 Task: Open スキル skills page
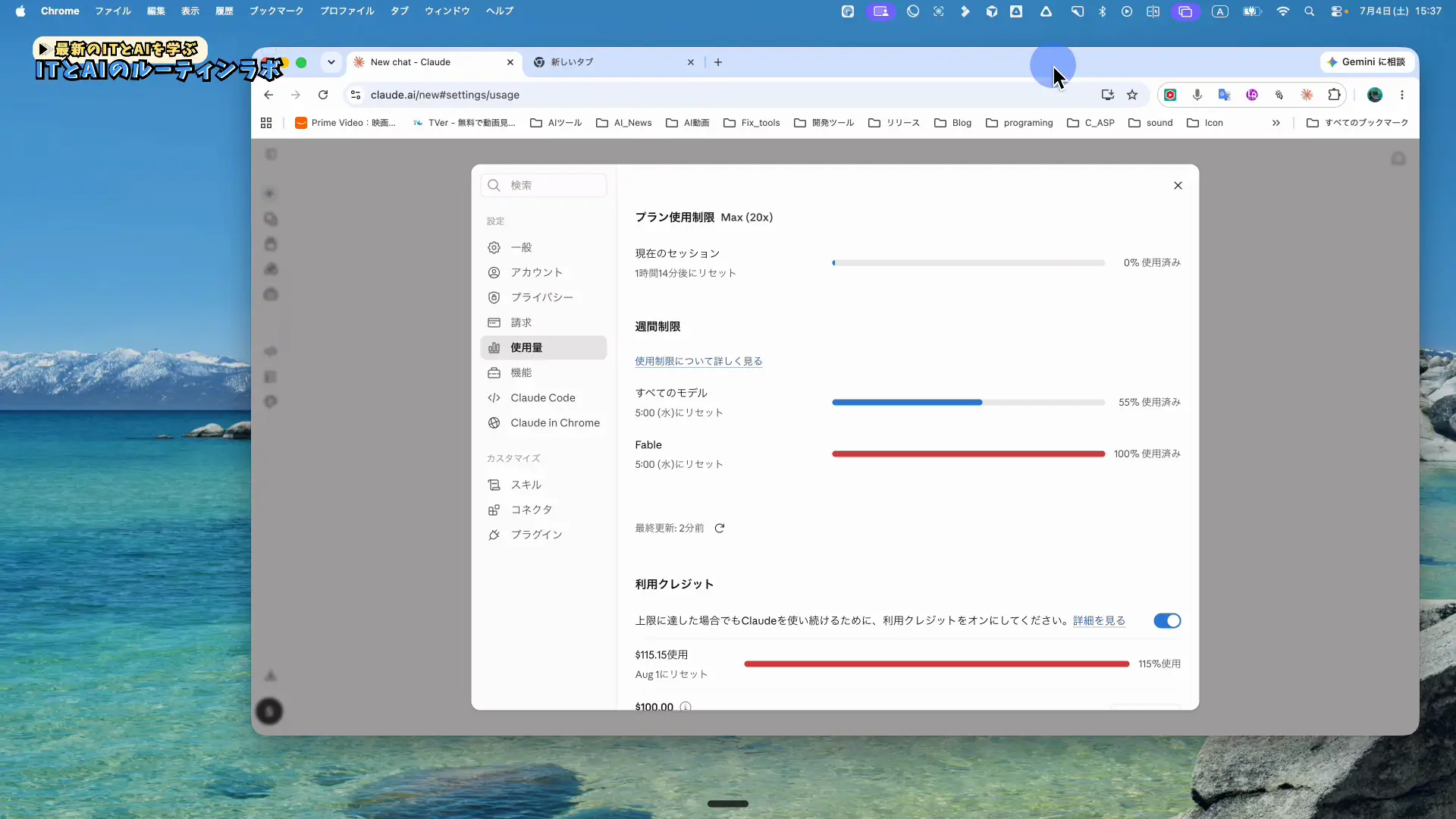tap(544, 485)
